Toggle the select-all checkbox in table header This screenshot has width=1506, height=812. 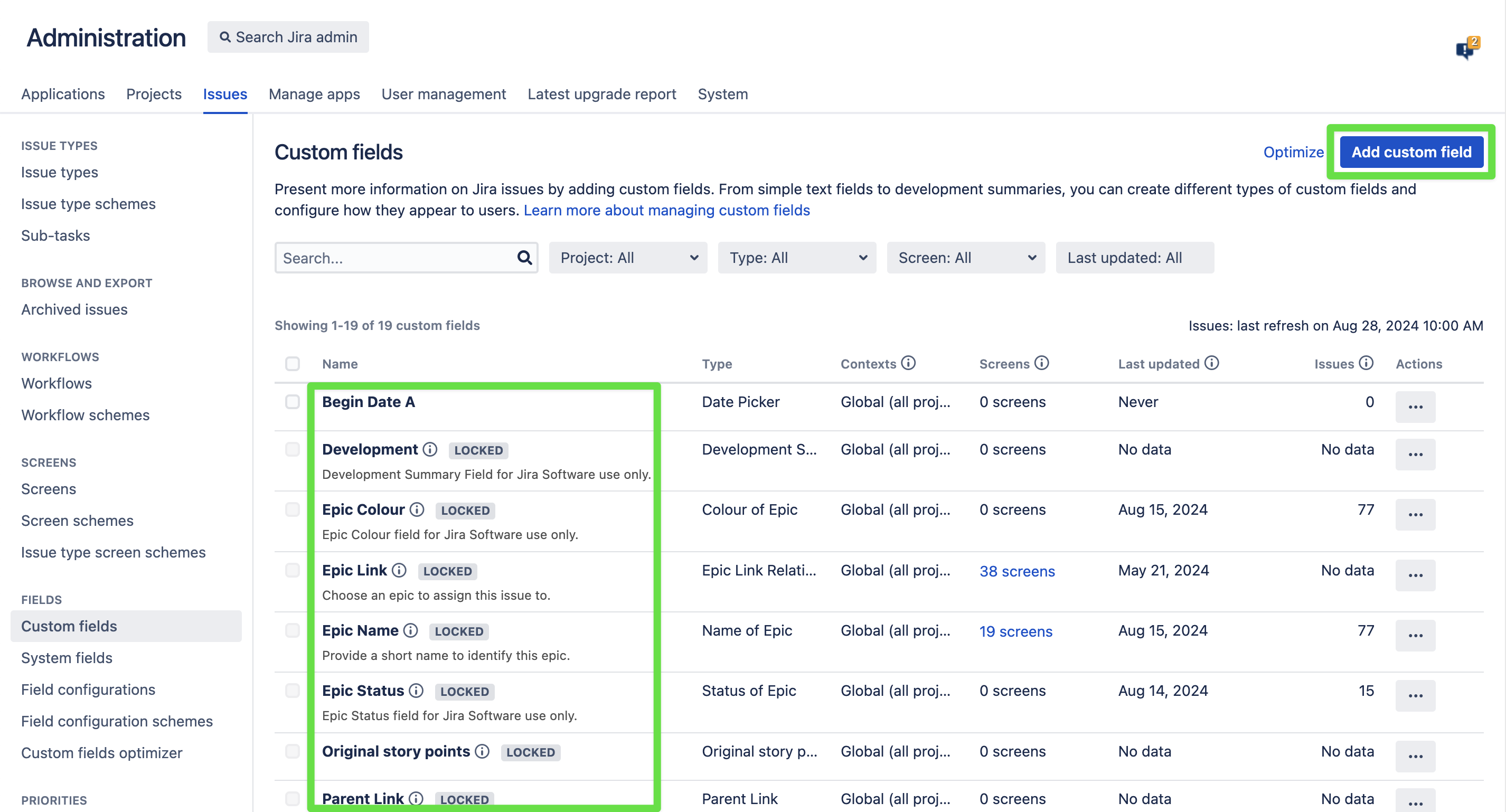tap(293, 364)
